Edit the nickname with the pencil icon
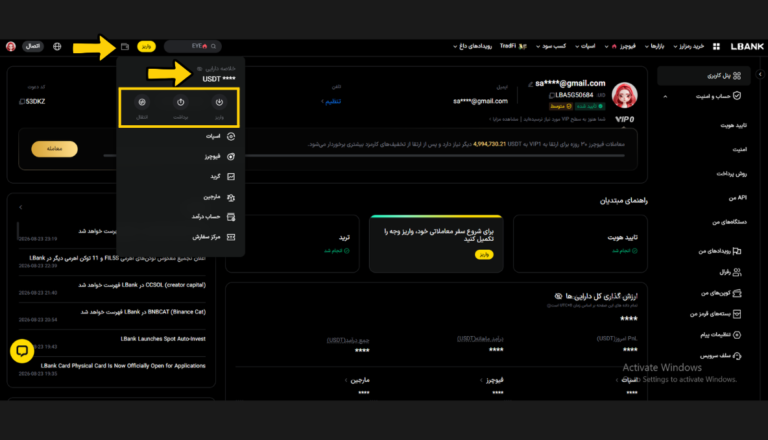Viewport: 768px width, 440px height. (530, 84)
